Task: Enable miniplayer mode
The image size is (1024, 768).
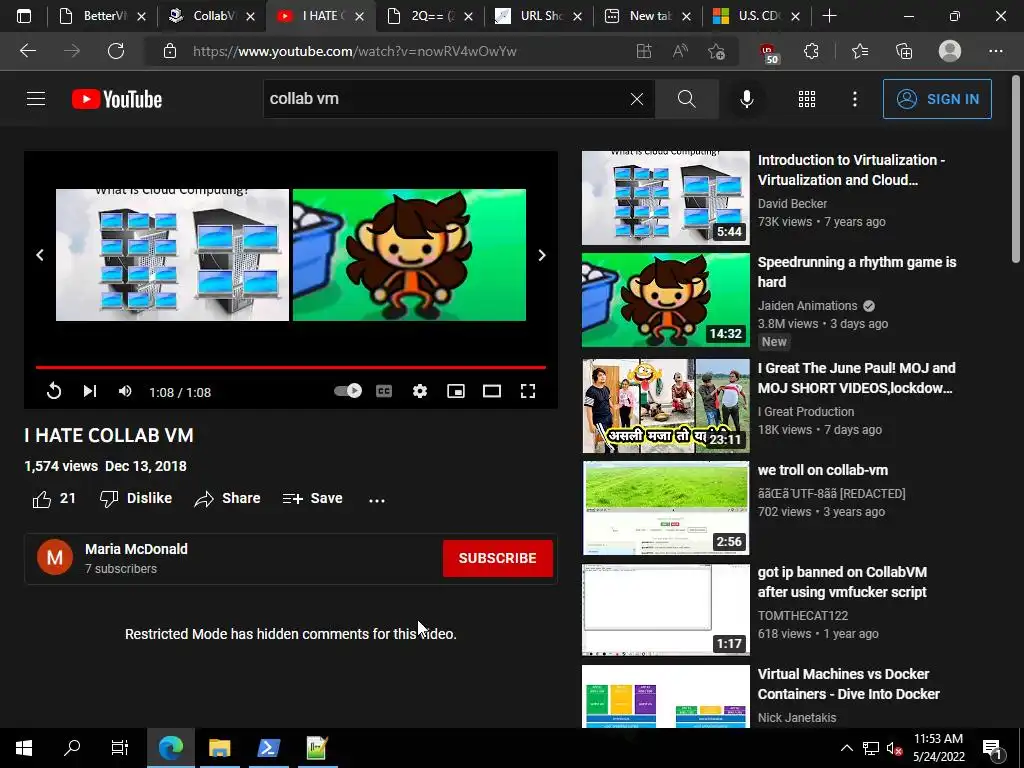Action: tap(456, 391)
